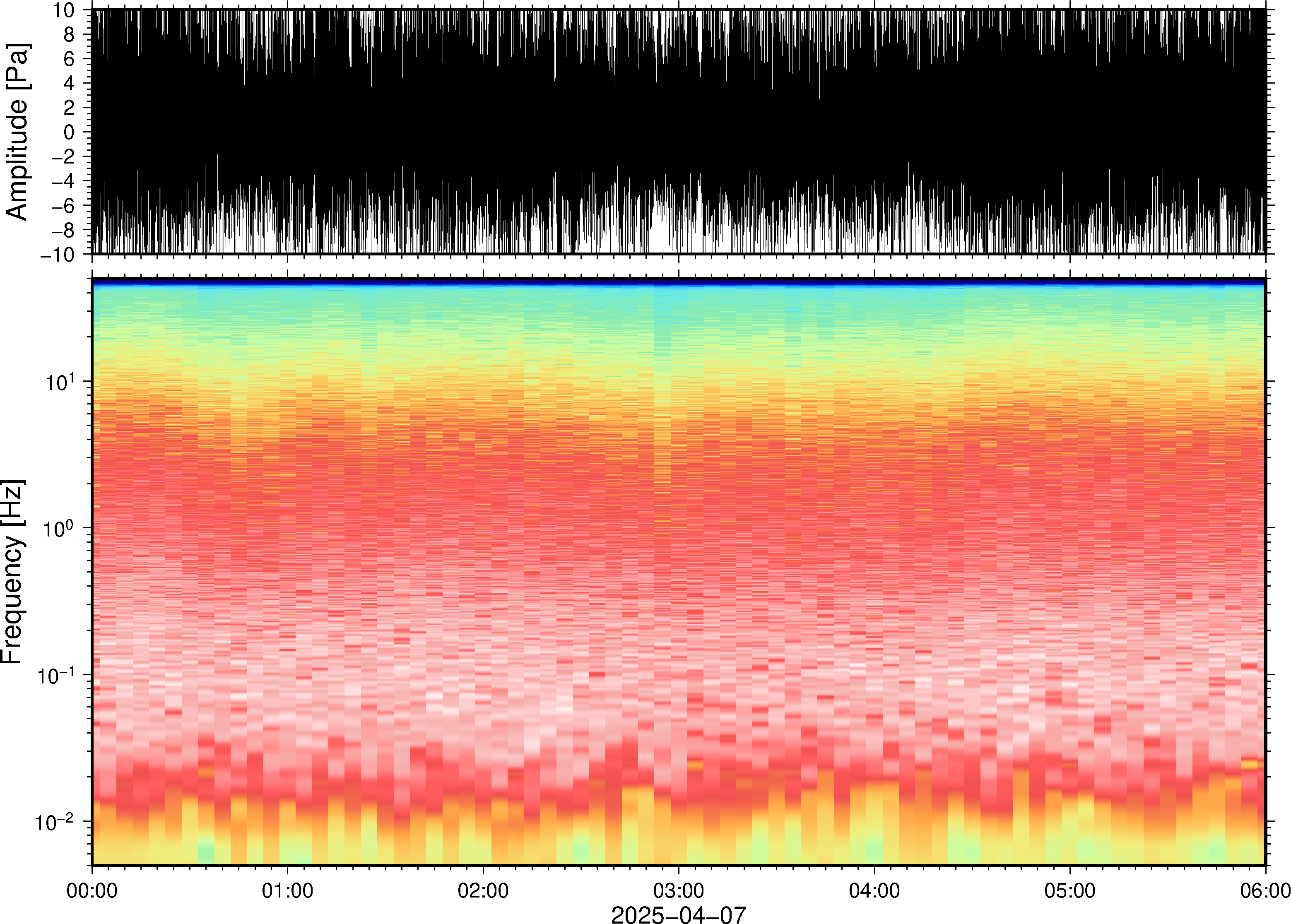The image size is (1291, 924).
Task: Click the amplitude tick label '-4'
Action: click(63, 181)
